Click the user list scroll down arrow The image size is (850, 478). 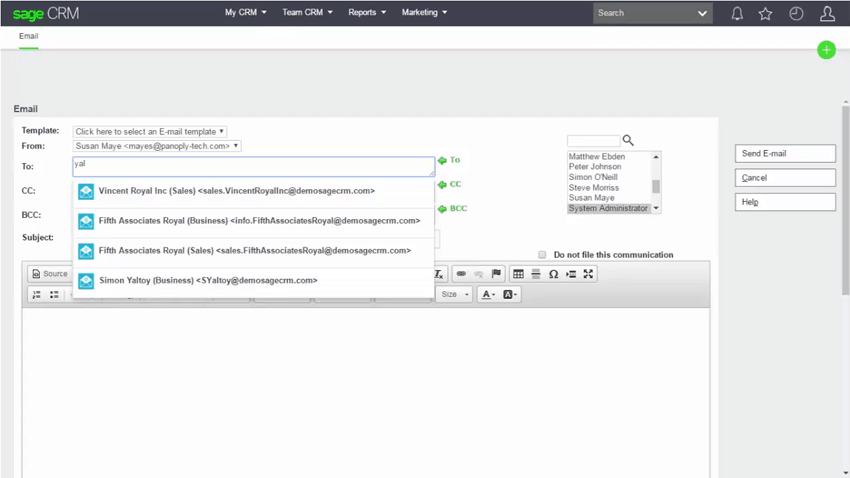click(656, 208)
